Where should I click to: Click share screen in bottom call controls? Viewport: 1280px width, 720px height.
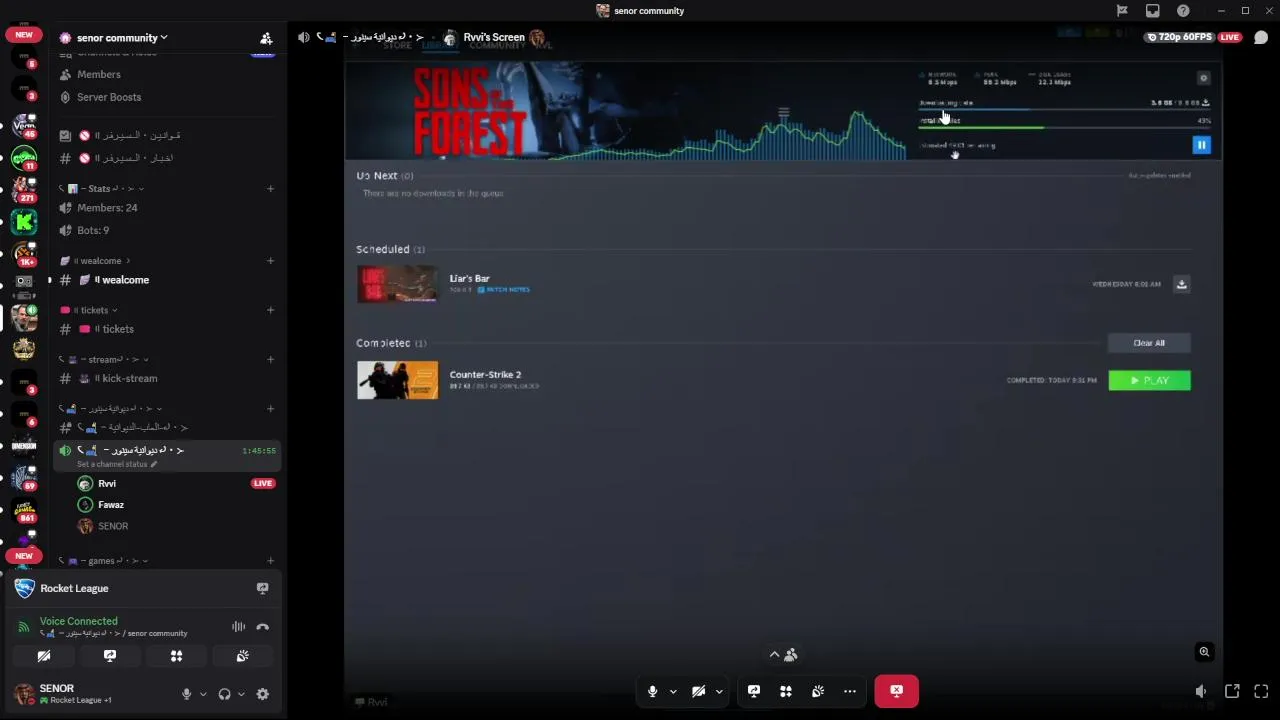coord(754,691)
